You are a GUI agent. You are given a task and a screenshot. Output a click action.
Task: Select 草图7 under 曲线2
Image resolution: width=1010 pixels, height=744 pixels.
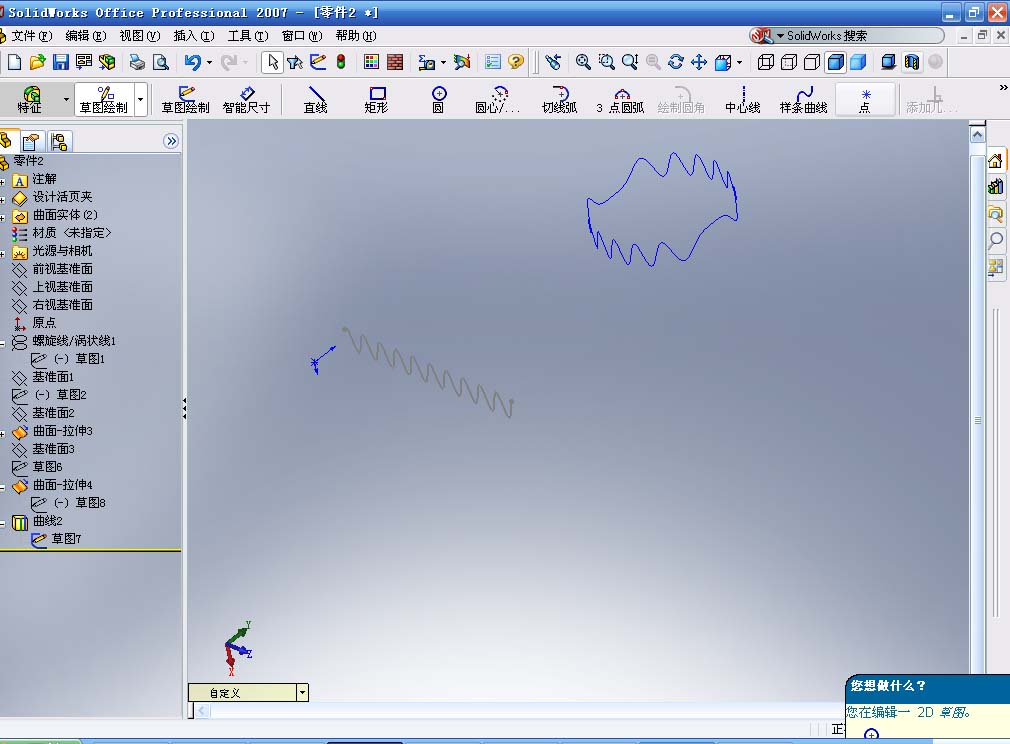tap(66, 539)
